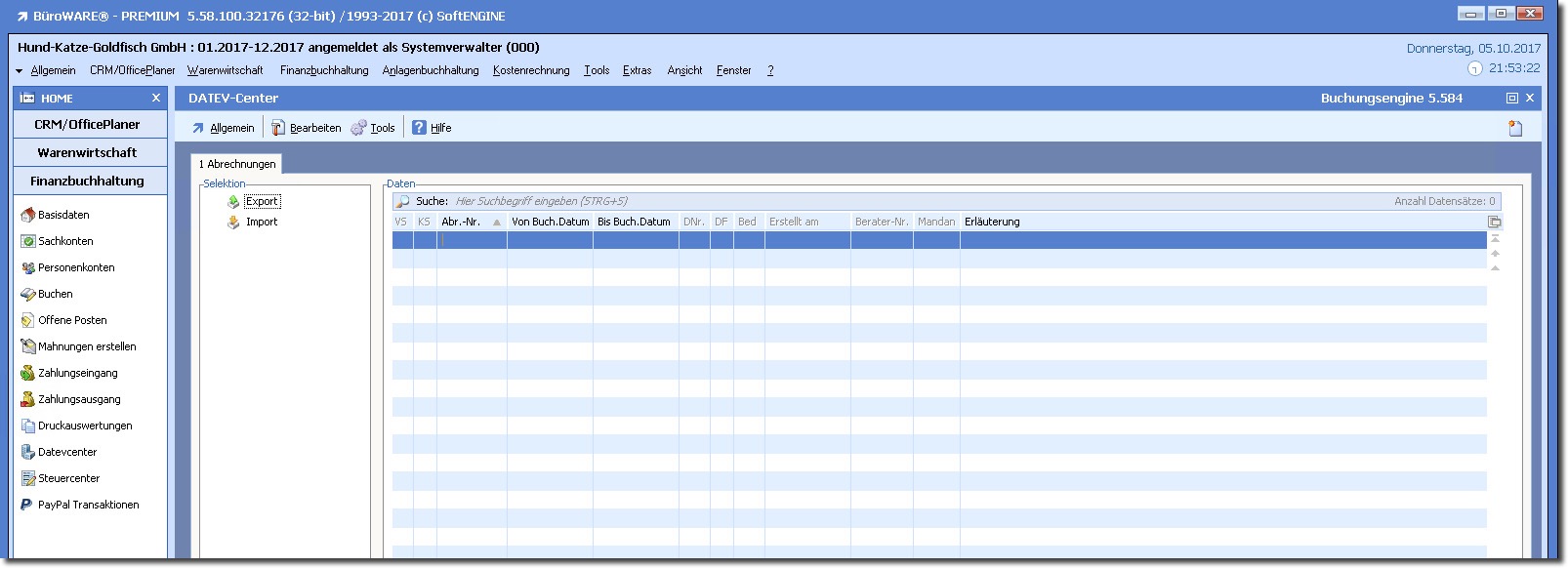Switch to the 1 Abrechnungen tab
Viewport: 1568px width, 568px height.
point(237,164)
